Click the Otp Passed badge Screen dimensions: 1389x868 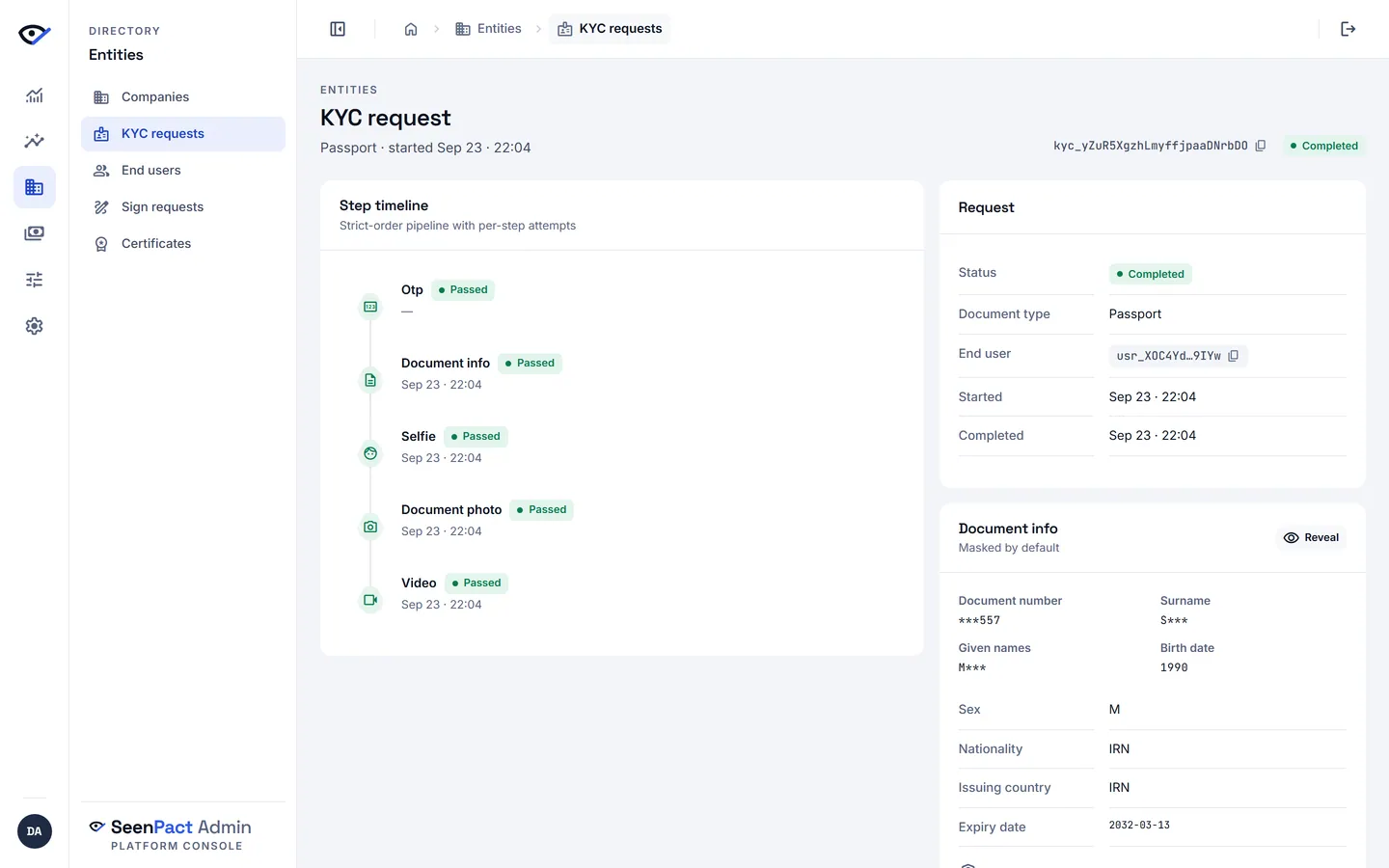463,289
